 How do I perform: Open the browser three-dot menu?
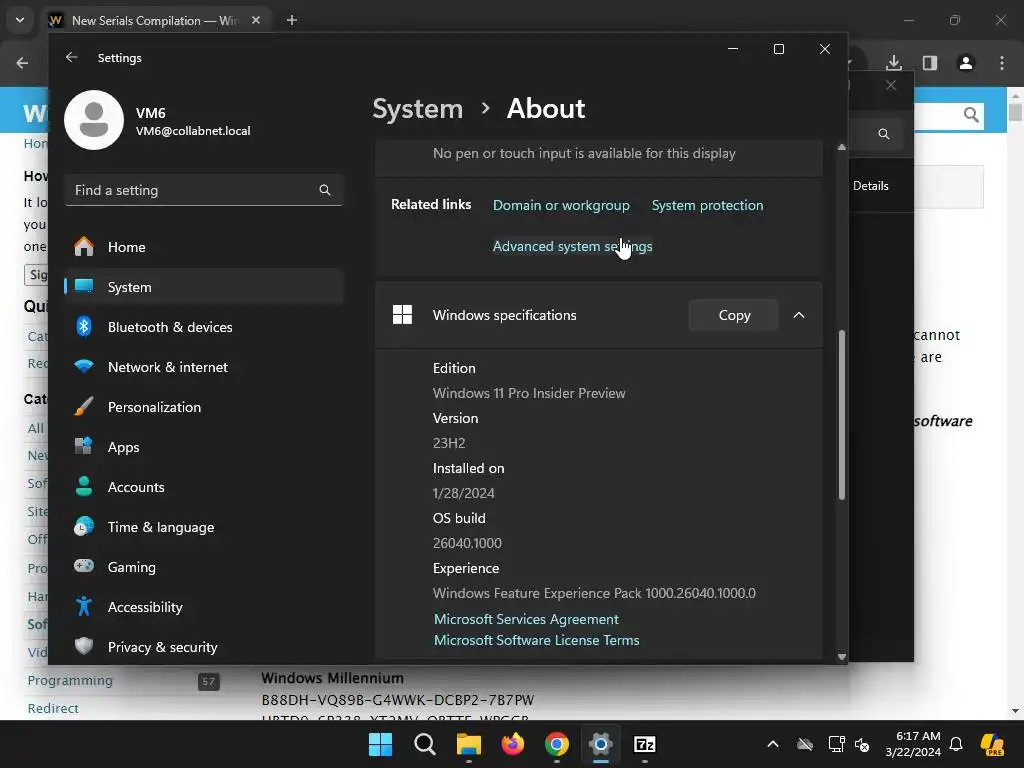tap(1002, 63)
